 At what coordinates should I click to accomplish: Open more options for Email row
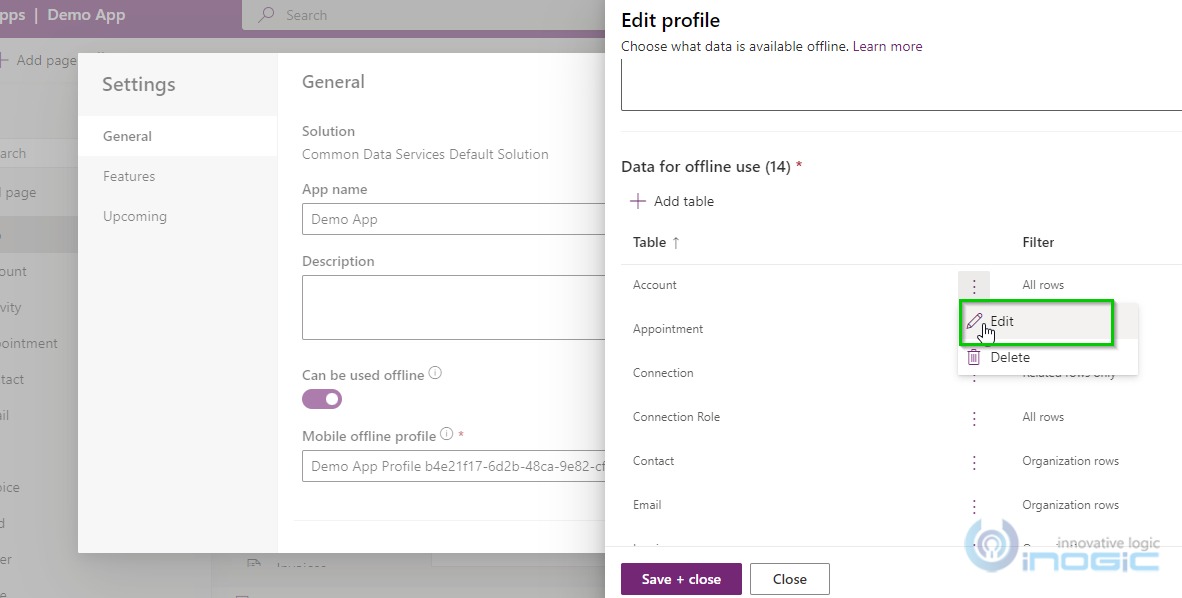[973, 506]
